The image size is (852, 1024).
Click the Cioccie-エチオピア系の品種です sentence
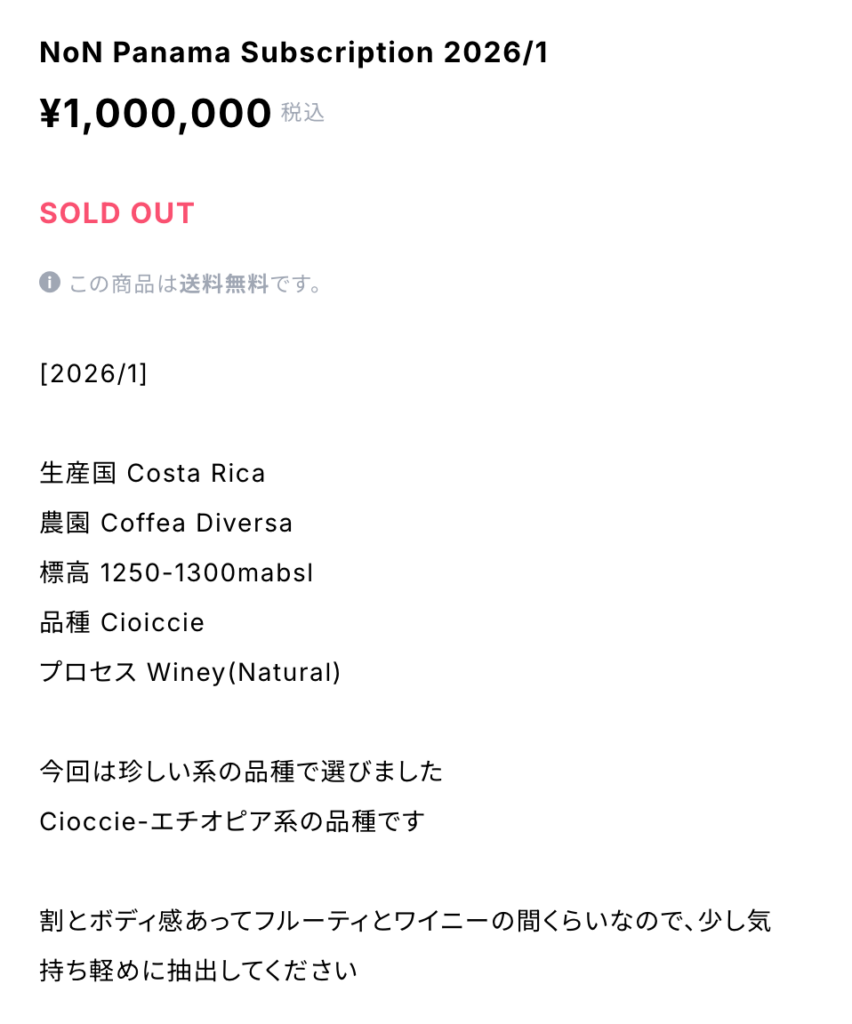(x=232, y=822)
